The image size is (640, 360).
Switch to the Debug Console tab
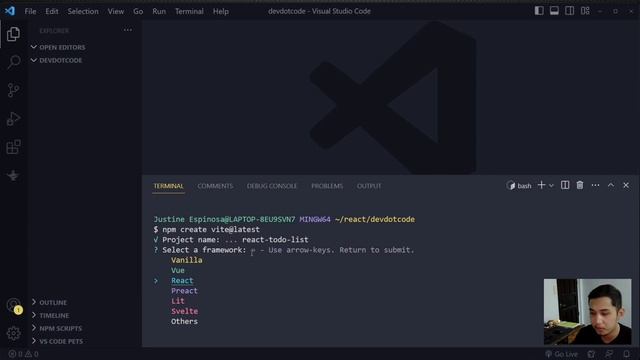(272, 186)
